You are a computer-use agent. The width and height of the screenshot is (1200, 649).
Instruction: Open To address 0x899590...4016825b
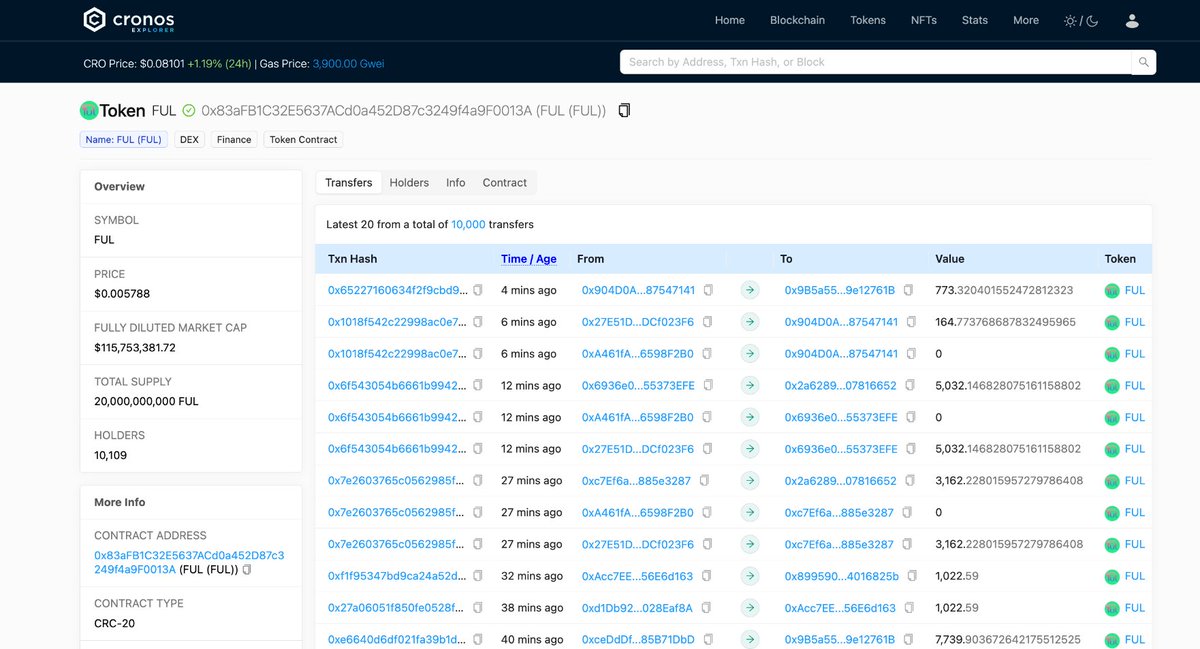[842, 576]
